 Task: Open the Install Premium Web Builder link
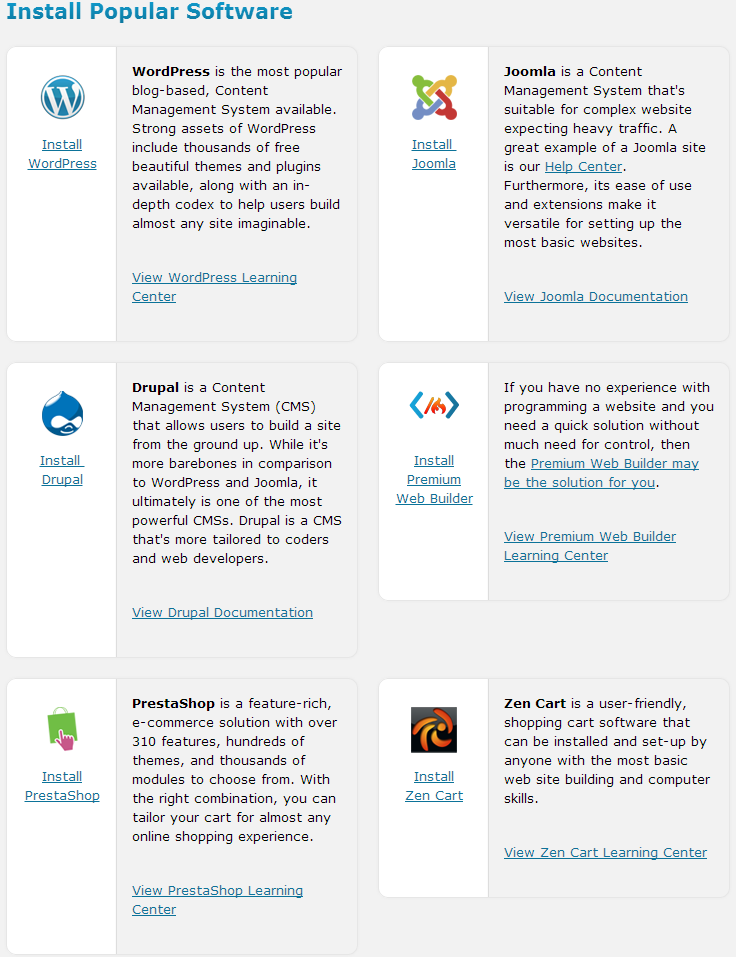pyautogui.click(x=434, y=479)
